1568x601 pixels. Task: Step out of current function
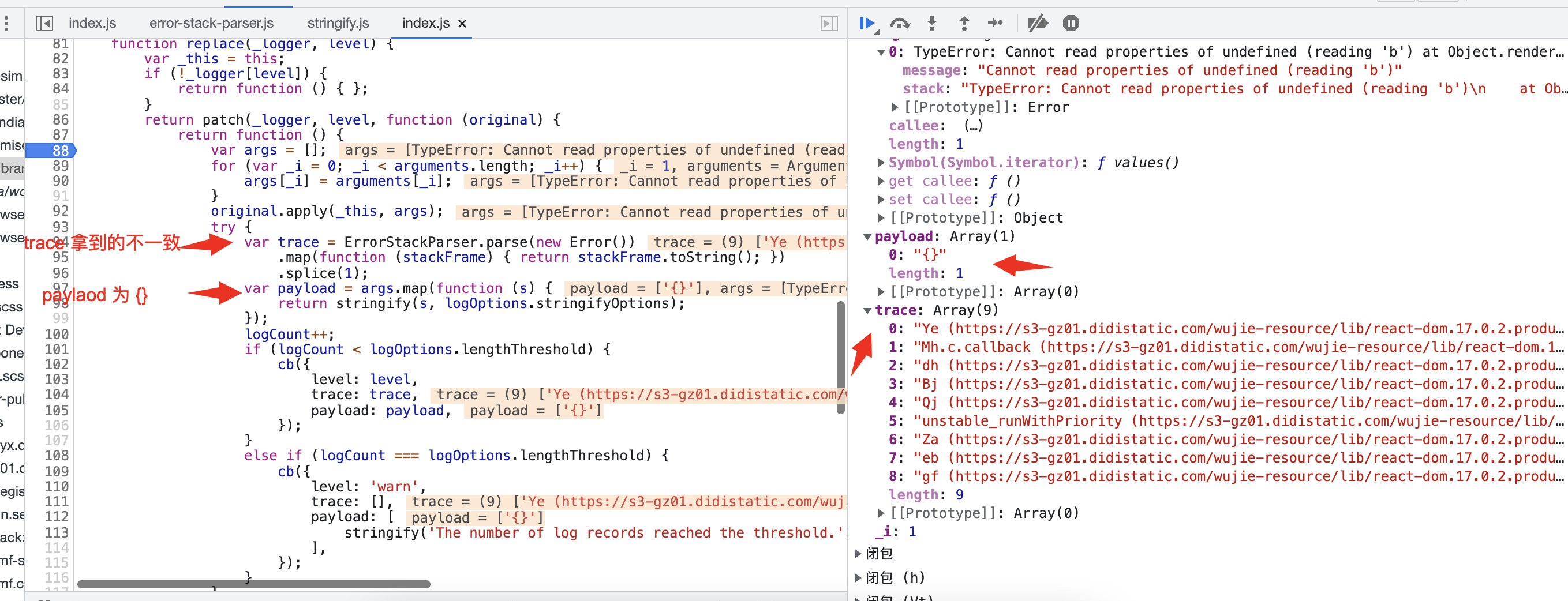964,23
